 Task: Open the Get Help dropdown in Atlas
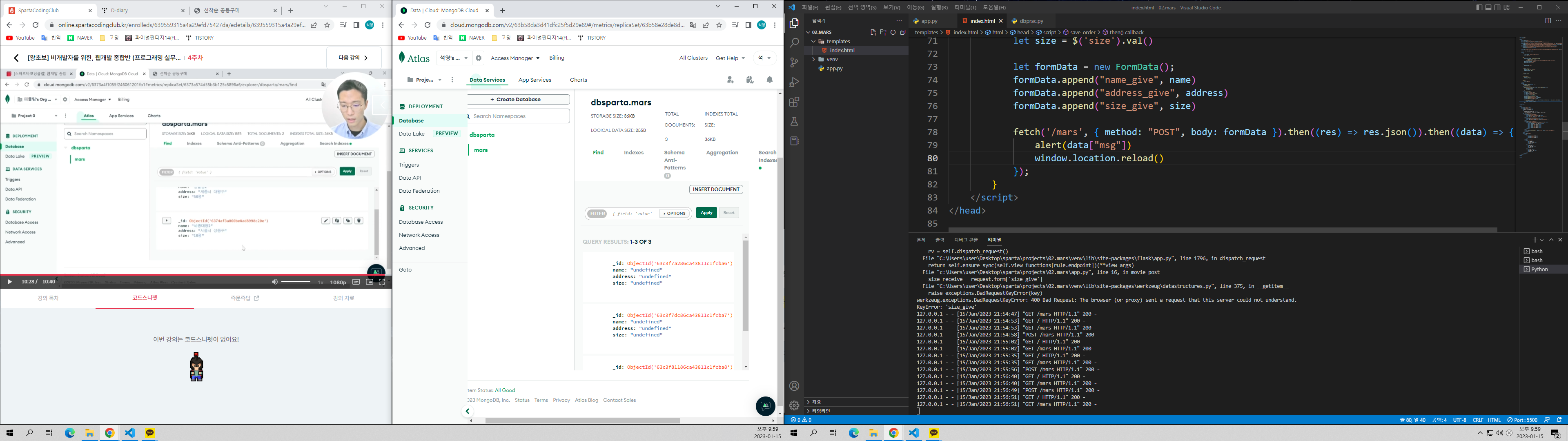(x=731, y=58)
